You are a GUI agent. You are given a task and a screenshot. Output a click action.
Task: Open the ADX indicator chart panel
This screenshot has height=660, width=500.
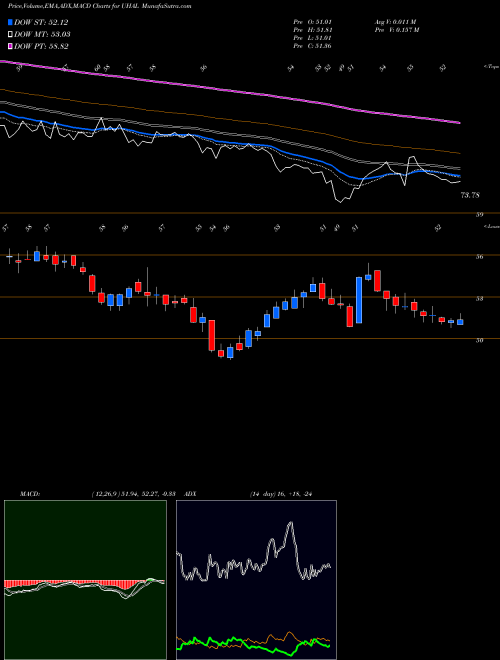256,580
